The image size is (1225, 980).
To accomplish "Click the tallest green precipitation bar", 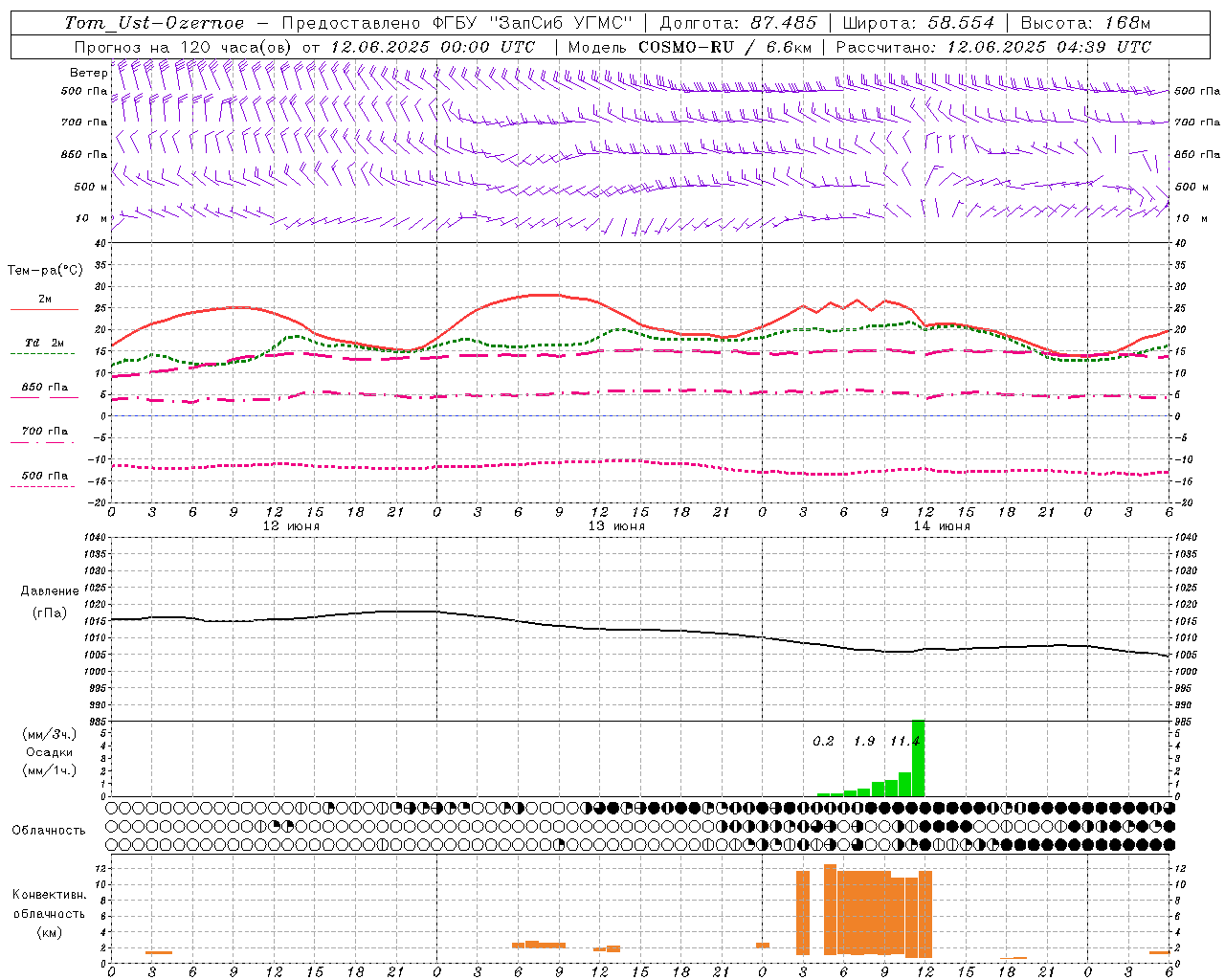I will coord(918,758).
